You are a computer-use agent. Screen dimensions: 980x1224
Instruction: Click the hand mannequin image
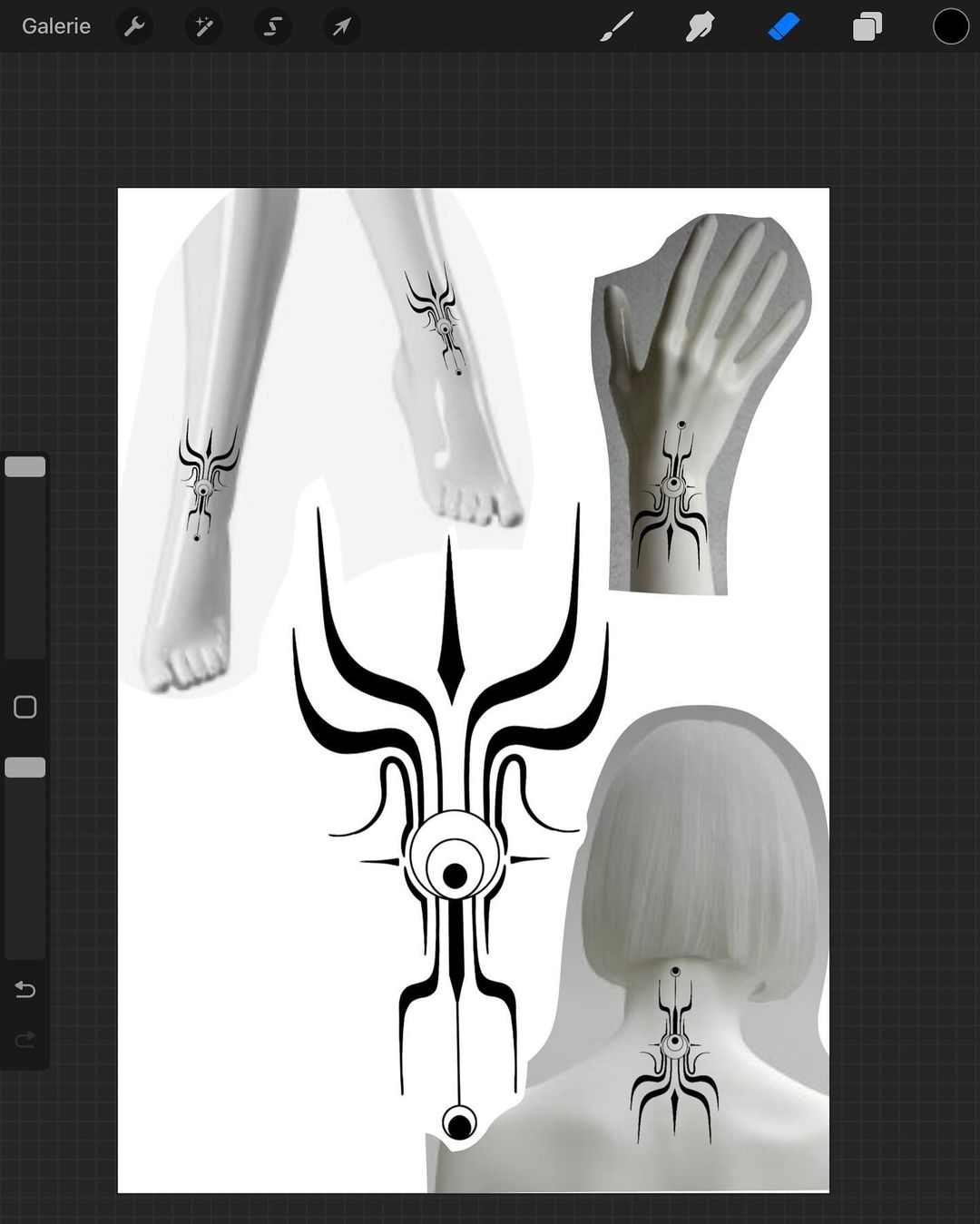(701, 404)
